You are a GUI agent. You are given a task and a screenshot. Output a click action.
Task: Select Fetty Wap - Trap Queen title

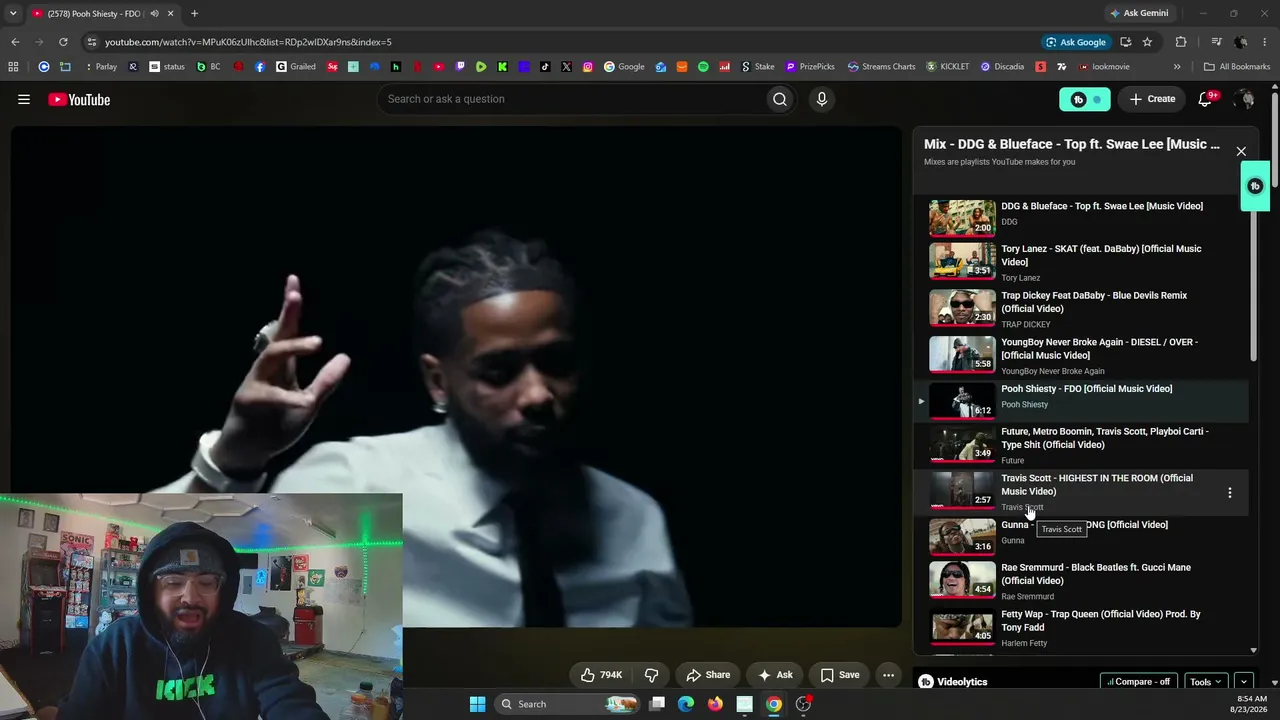pos(1100,621)
